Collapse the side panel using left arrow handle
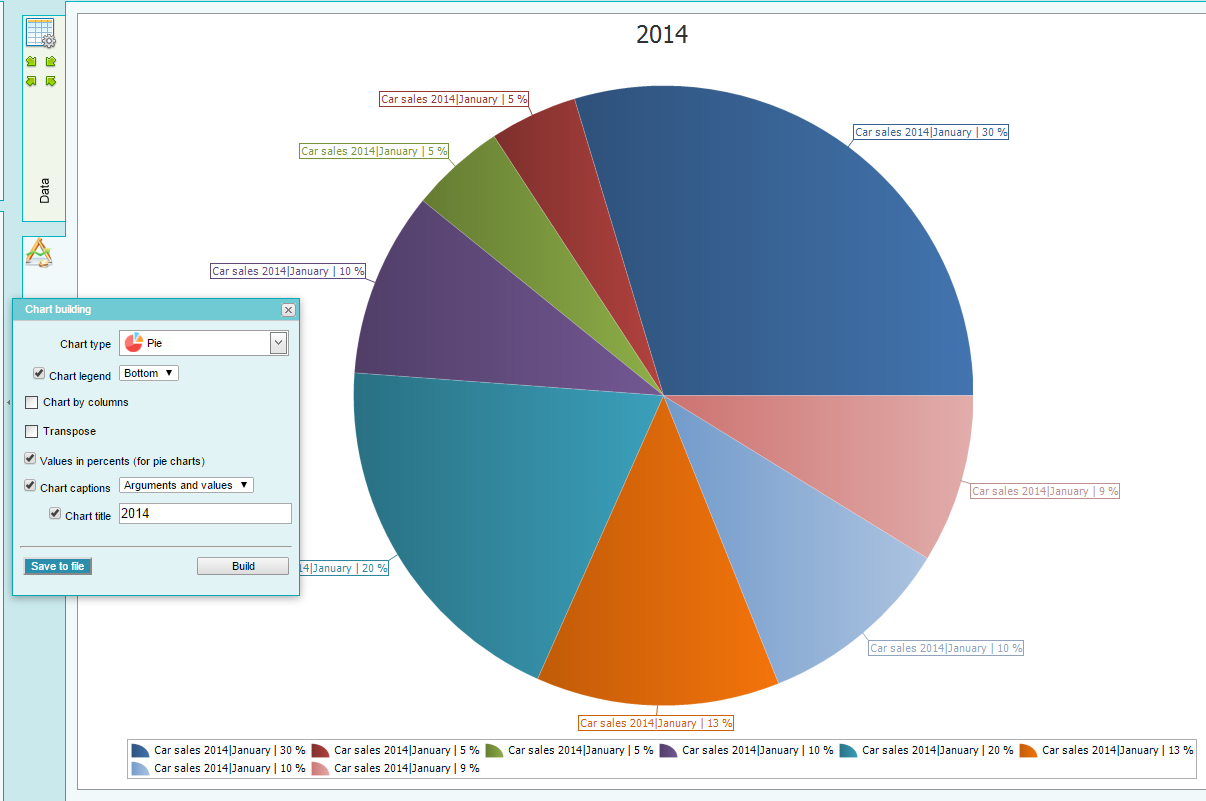The width and height of the screenshot is (1206, 801). [x=8, y=402]
